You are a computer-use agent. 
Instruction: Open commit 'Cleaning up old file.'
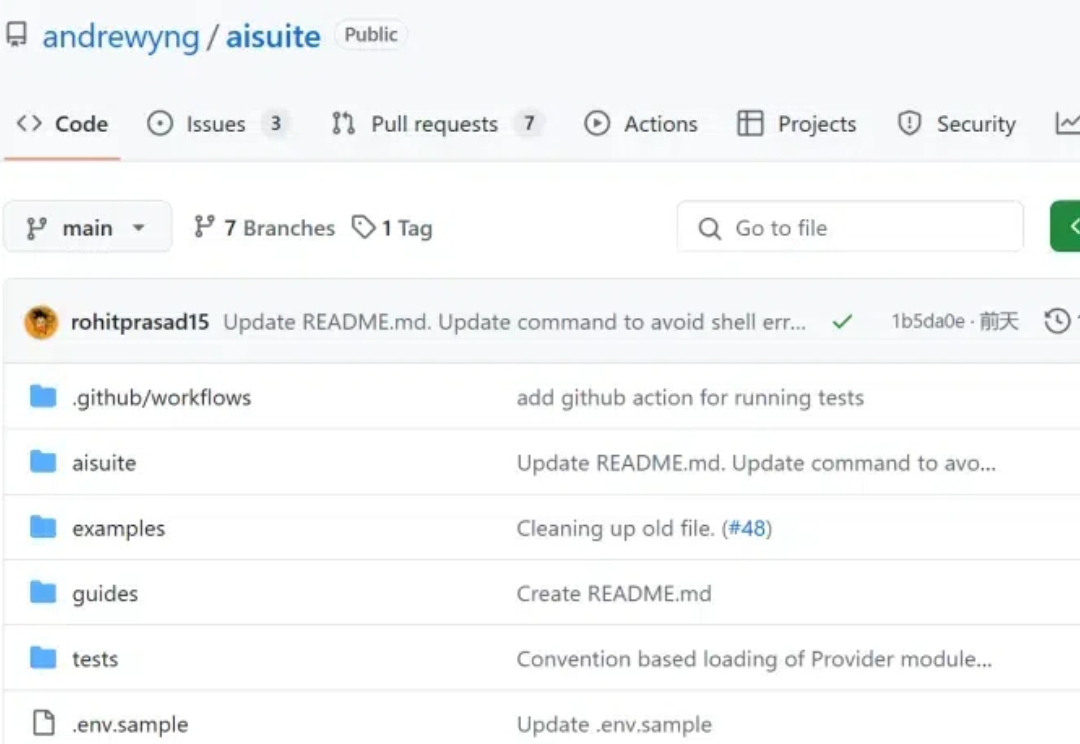[616, 528]
